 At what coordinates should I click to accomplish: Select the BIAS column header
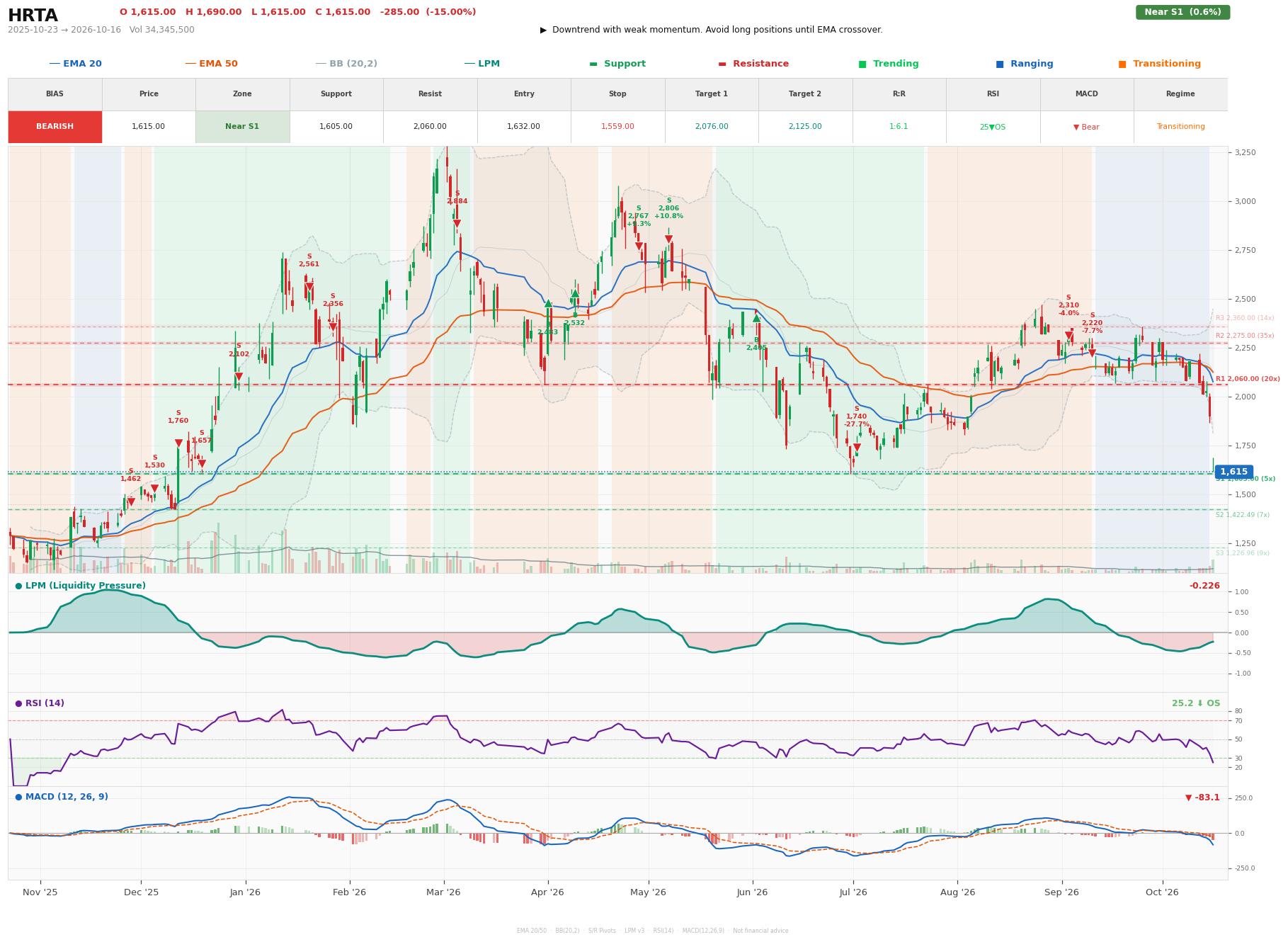click(55, 93)
